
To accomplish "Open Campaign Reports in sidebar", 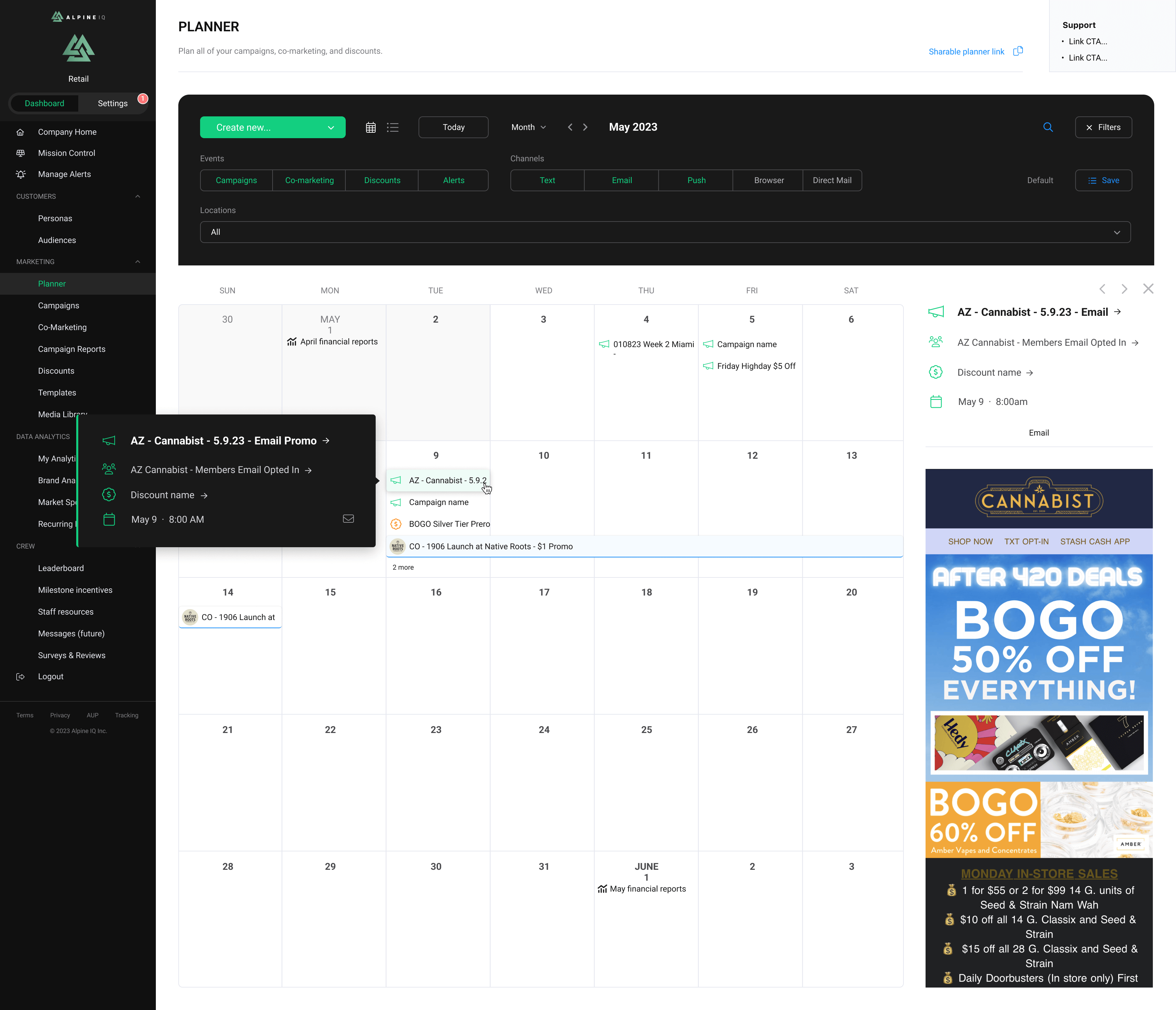I will 71,349.
